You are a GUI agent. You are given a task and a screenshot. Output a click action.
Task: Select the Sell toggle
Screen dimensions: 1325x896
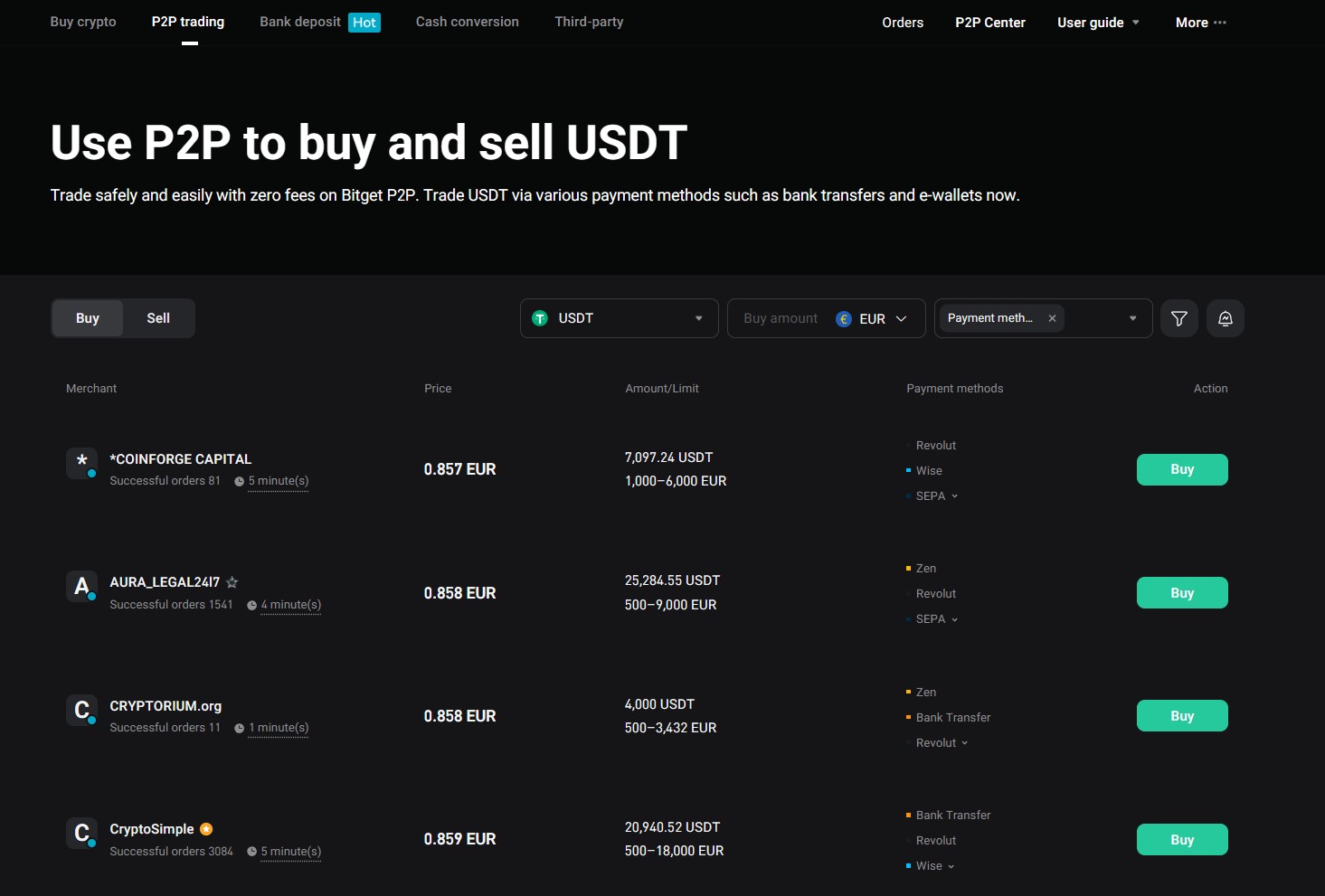[x=158, y=318]
